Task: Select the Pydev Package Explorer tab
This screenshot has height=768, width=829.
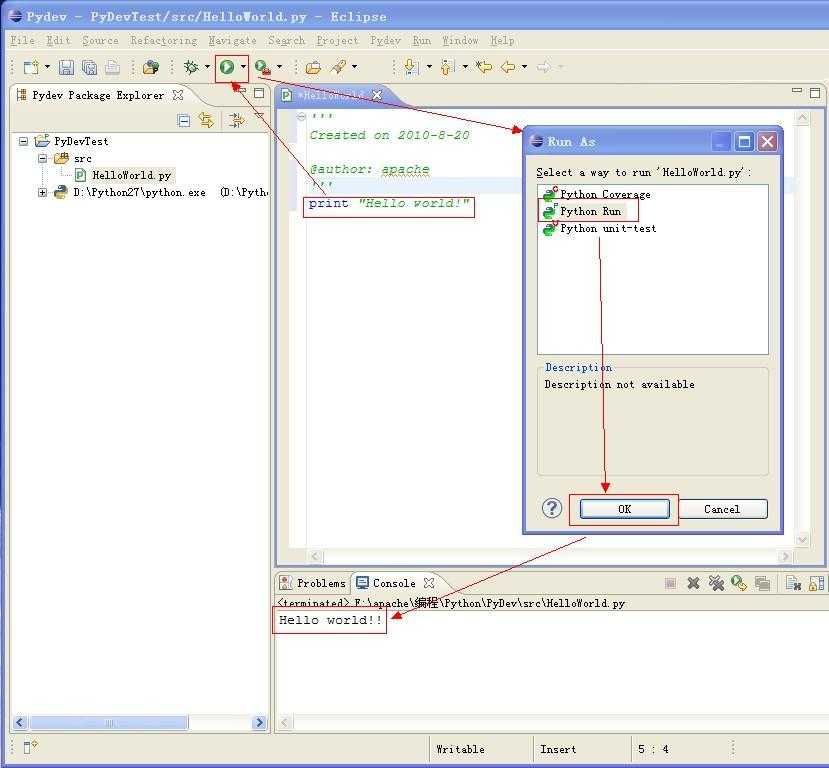Action: (x=98, y=96)
